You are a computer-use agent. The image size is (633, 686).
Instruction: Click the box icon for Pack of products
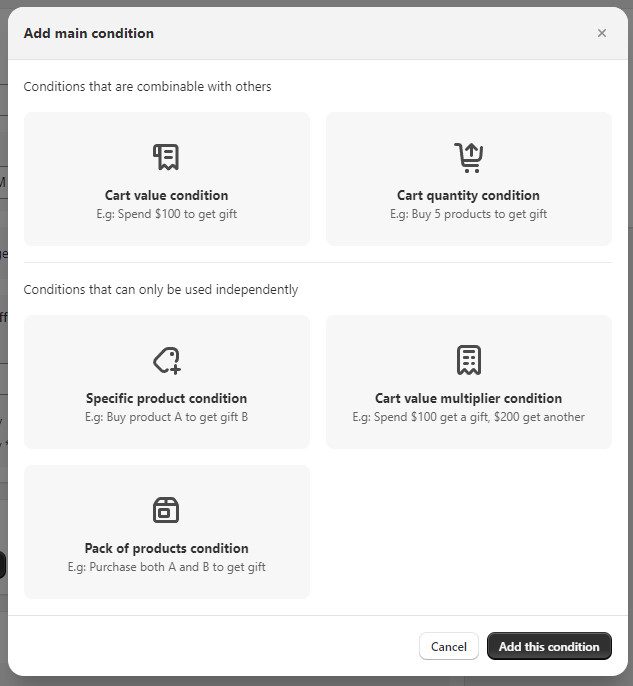click(166, 510)
